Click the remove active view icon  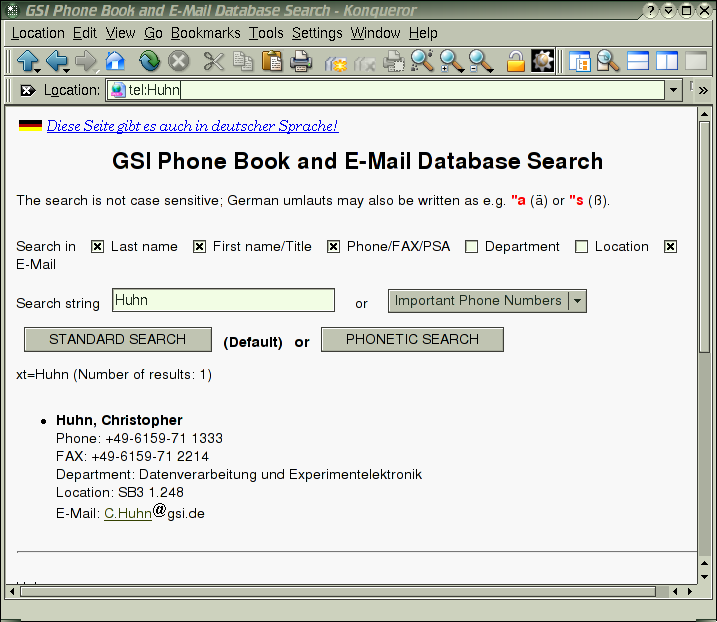(x=696, y=61)
